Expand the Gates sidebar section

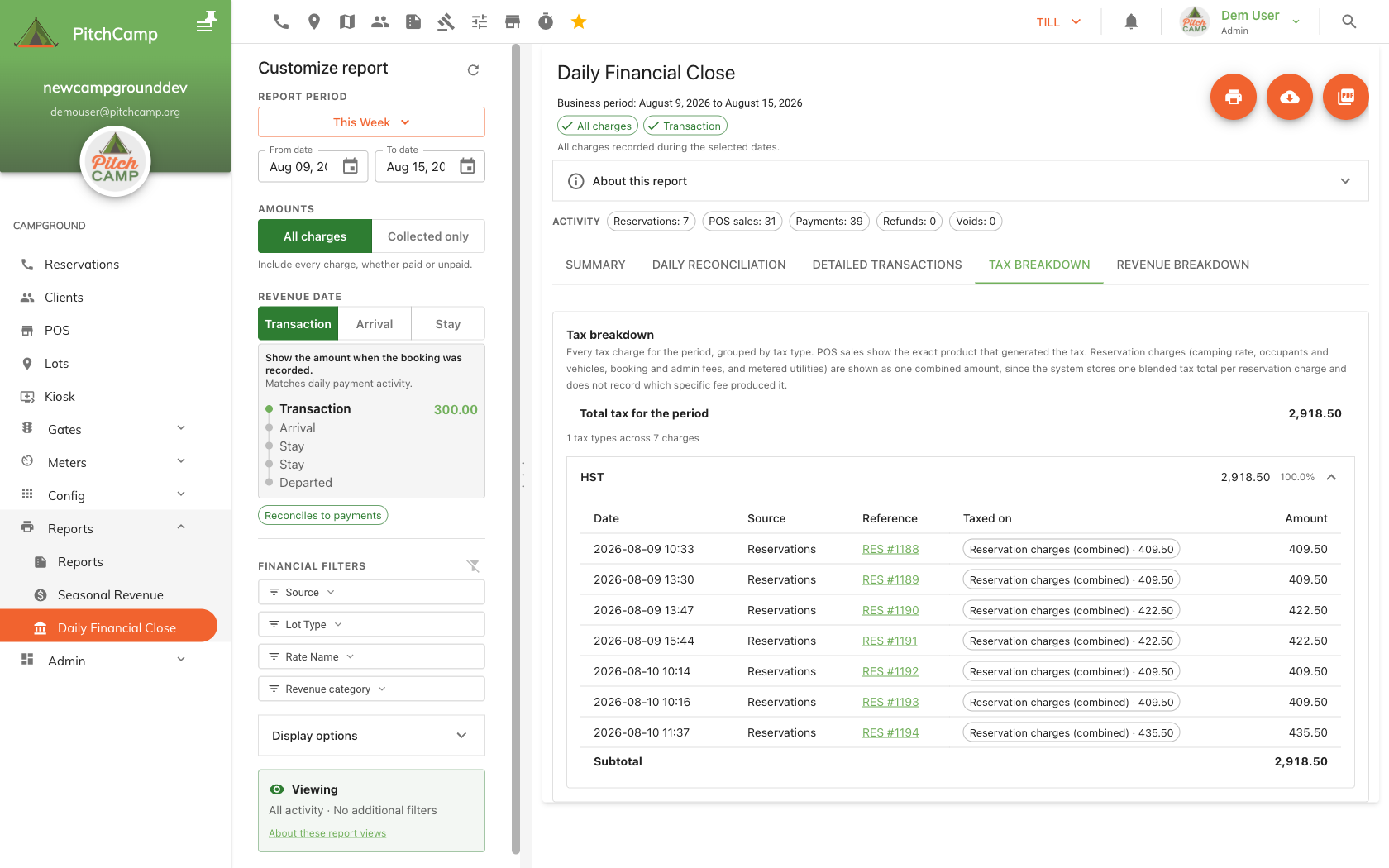115,430
